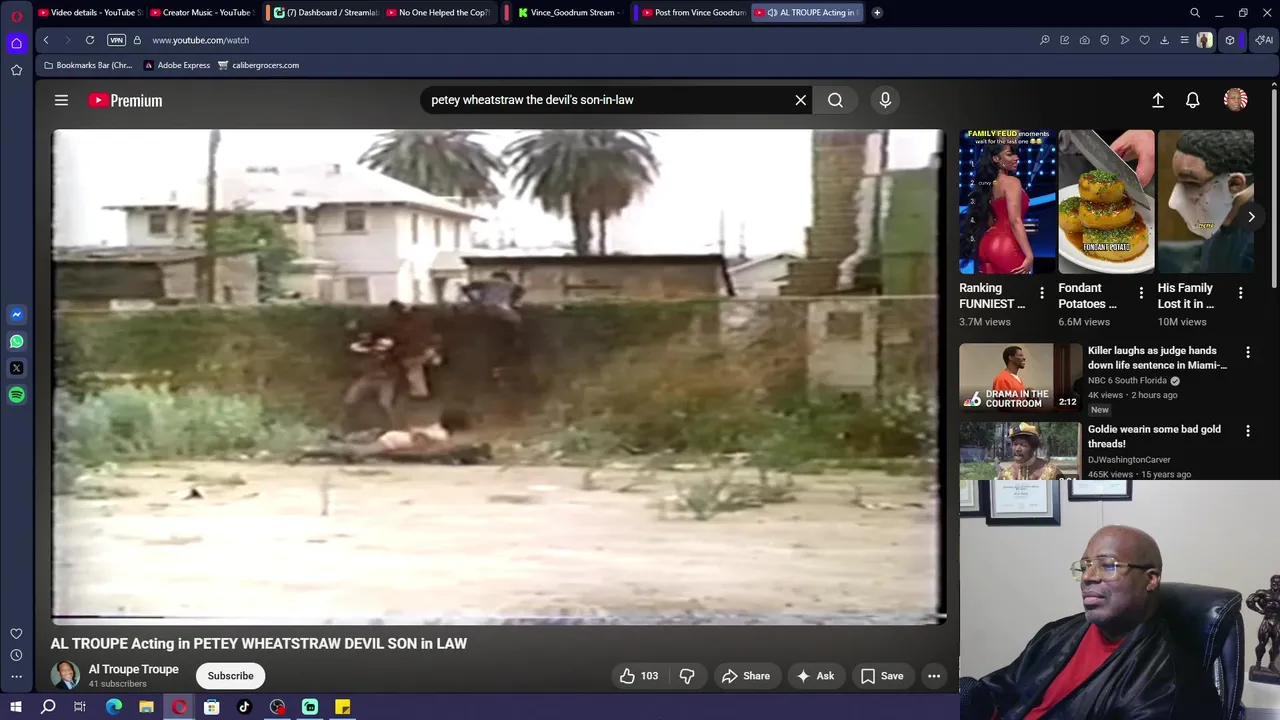Open X Twitter in Opera sidebar
Image resolution: width=1280 pixels, height=720 pixels.
(x=16, y=368)
